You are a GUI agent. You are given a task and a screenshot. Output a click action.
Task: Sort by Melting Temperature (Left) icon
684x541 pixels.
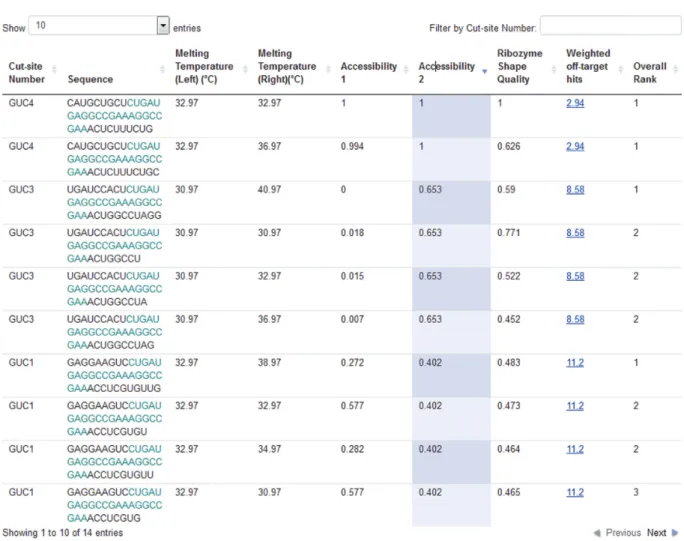(245, 69)
